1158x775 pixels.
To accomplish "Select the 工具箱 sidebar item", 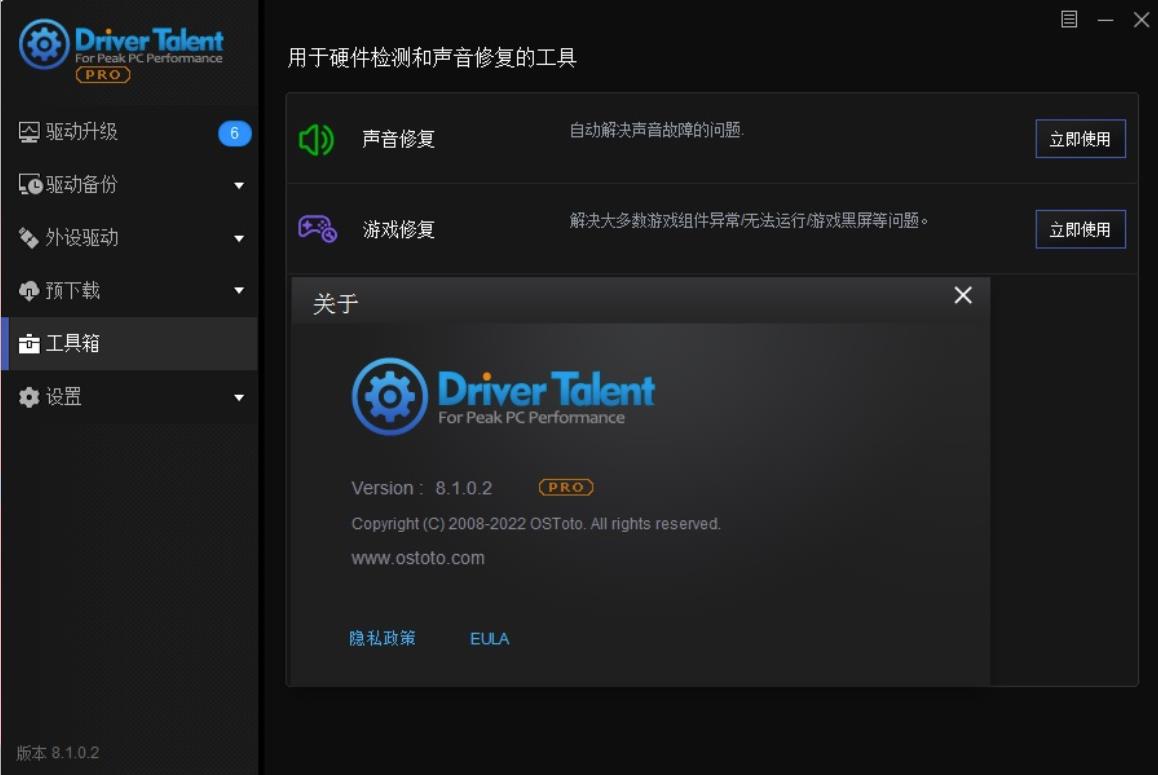I will pyautogui.click(x=130, y=344).
